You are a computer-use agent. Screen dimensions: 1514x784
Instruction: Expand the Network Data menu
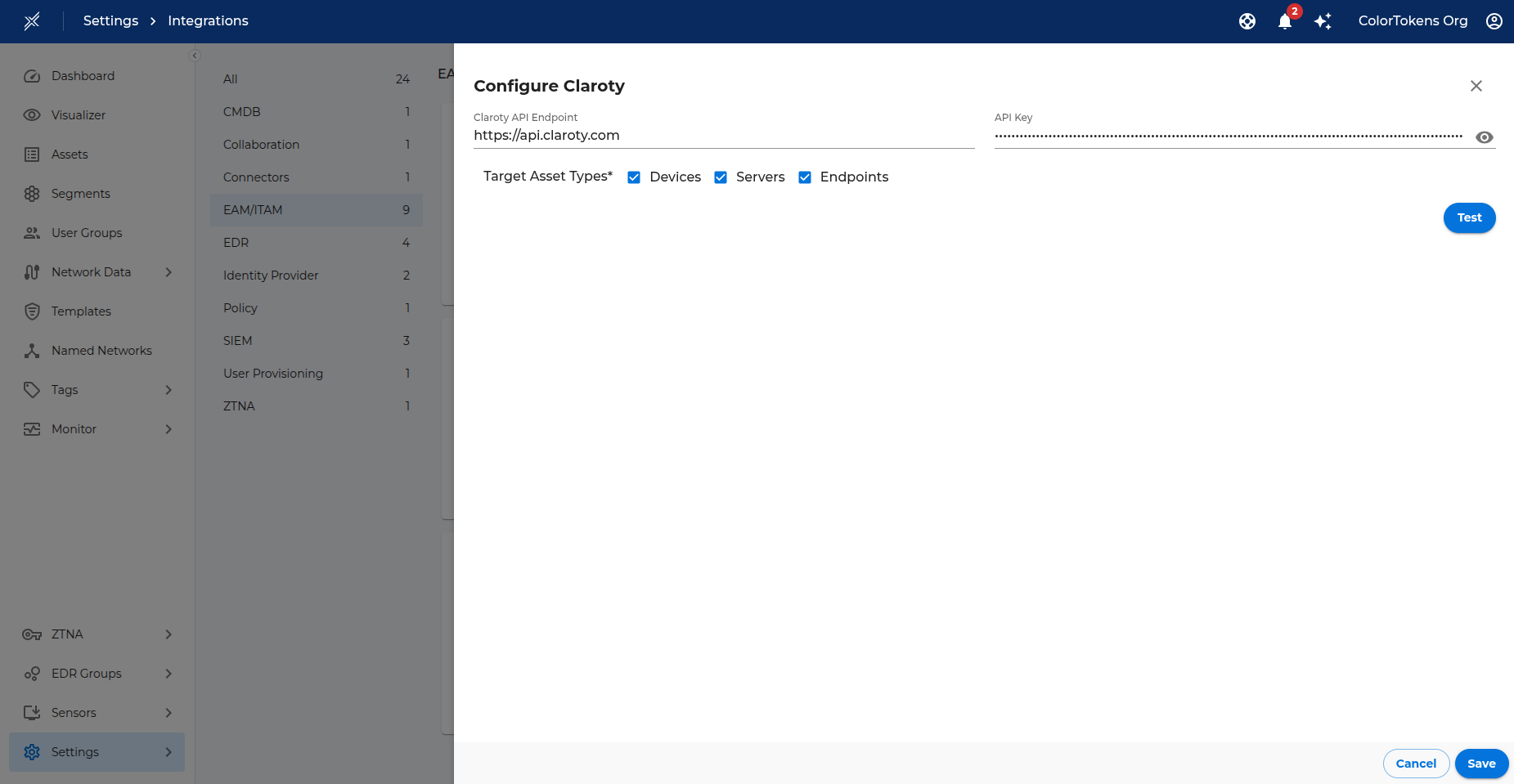coord(91,271)
